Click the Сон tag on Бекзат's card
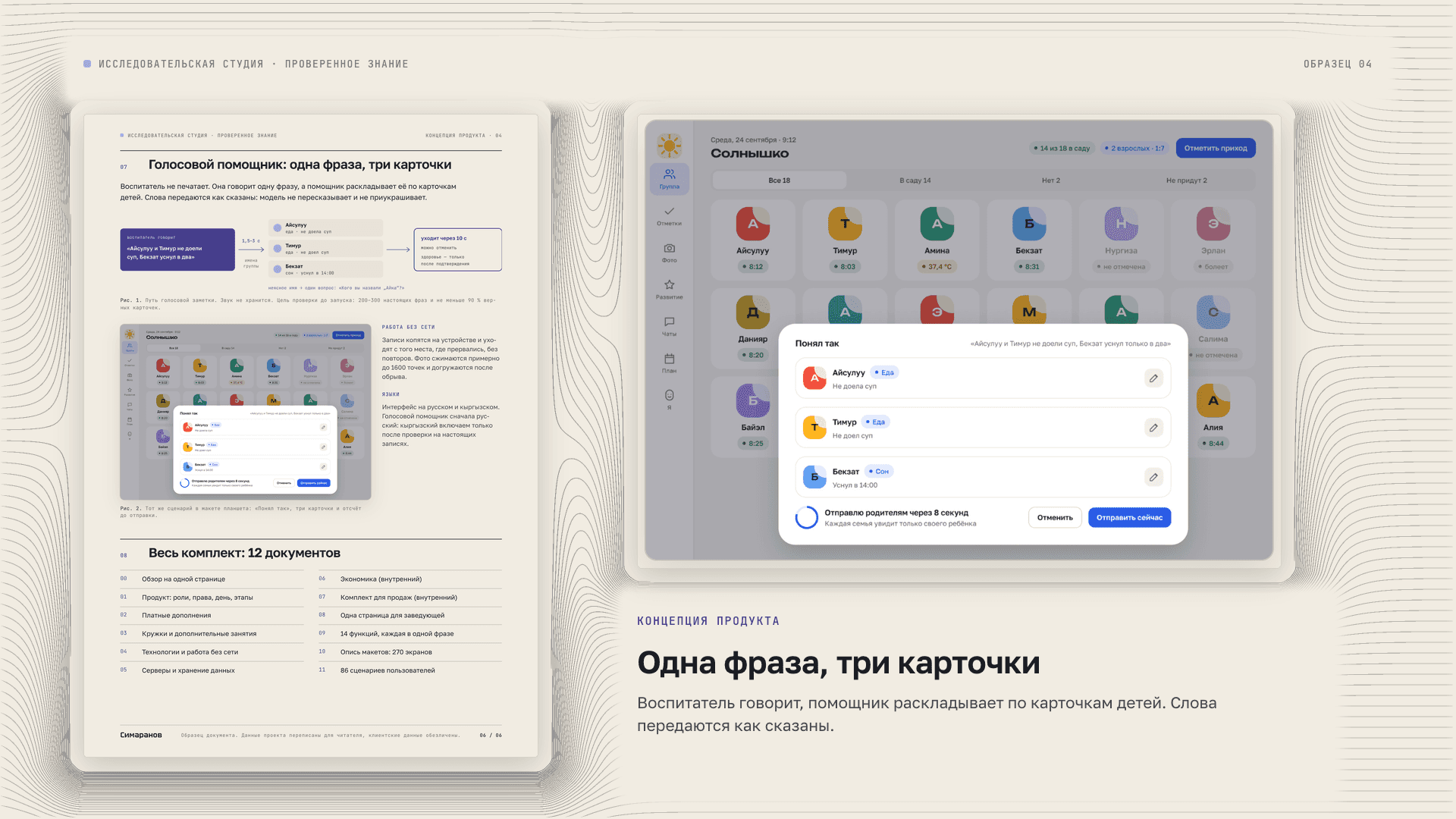 coord(879,471)
